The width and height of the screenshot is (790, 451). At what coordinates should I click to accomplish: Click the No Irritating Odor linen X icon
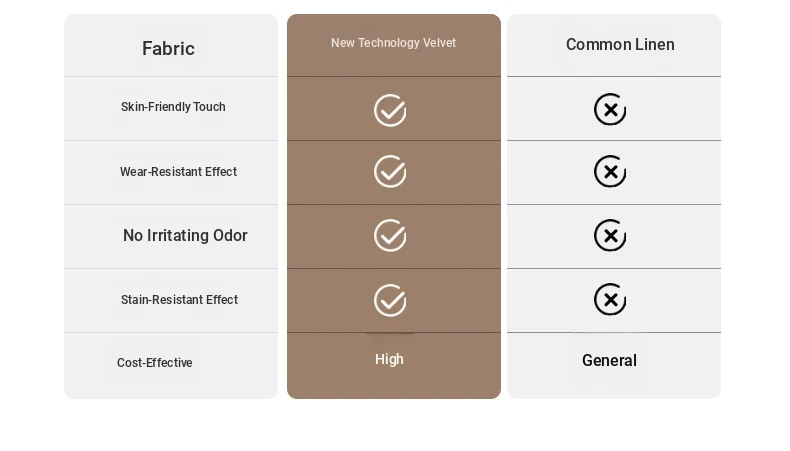[x=610, y=235]
